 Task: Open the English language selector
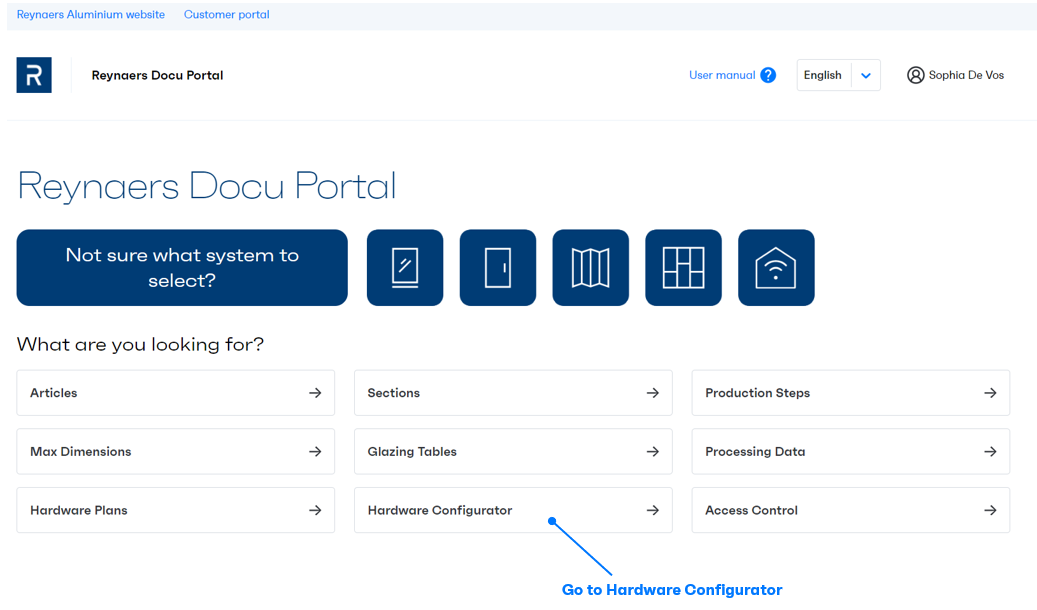[838, 75]
